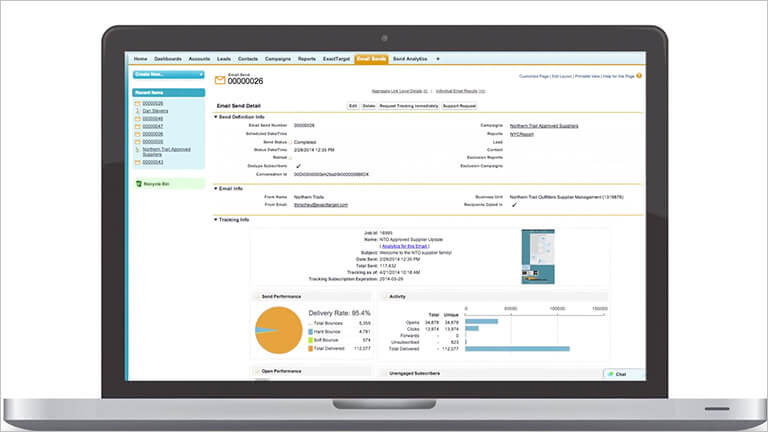Click the Edit button
This screenshot has width=768, height=432.
pos(353,106)
